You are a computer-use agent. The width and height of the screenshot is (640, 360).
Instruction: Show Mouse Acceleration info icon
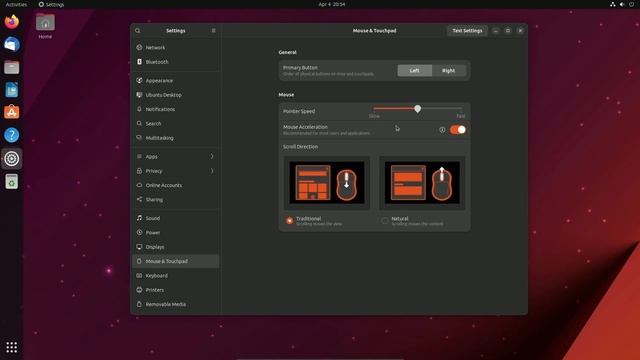tap(442, 130)
